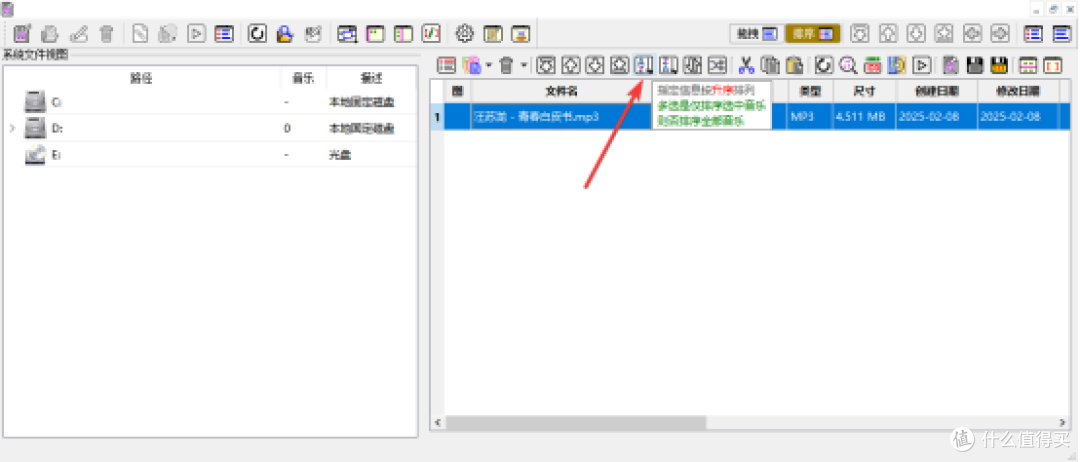
Task: Click the refresh icon in the main toolbar
Action: pyautogui.click(x=258, y=33)
